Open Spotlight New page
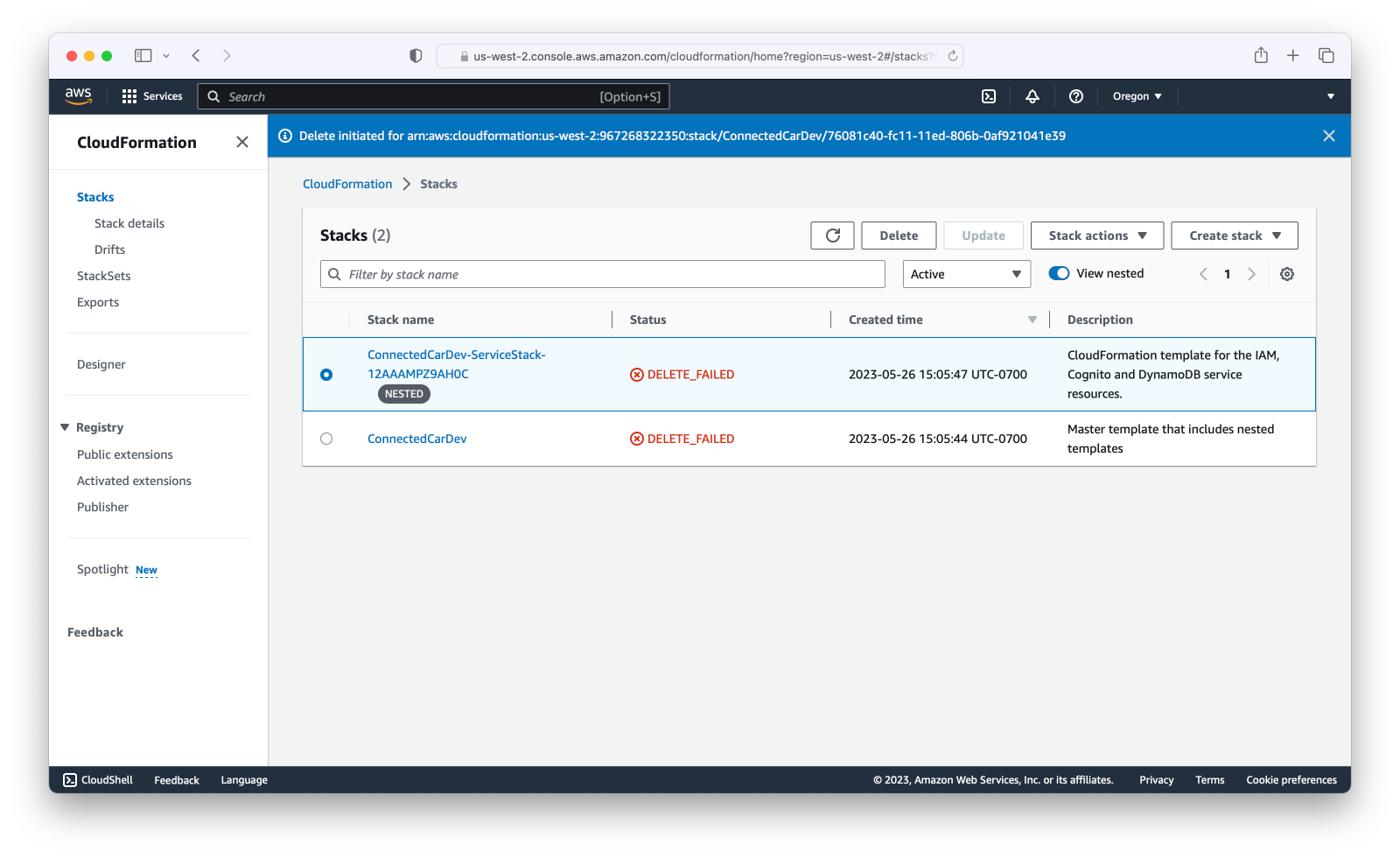This screenshot has height=858, width=1400. [117, 569]
